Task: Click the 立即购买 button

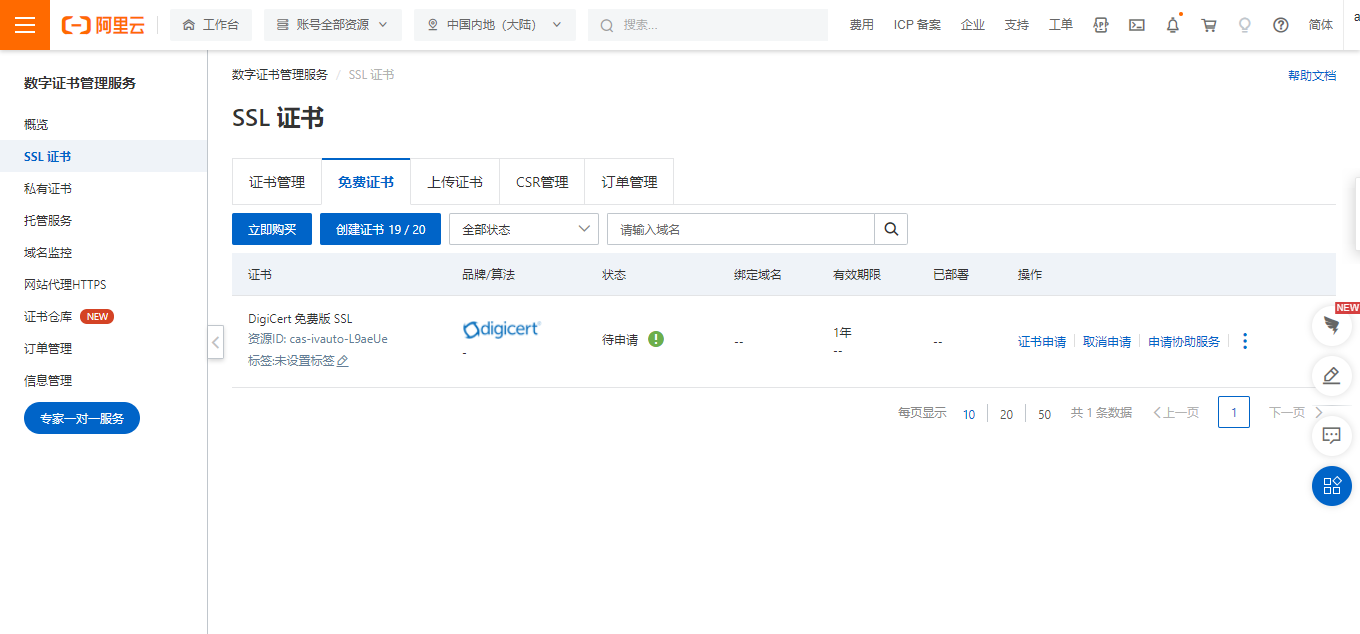Action: pyautogui.click(x=272, y=229)
